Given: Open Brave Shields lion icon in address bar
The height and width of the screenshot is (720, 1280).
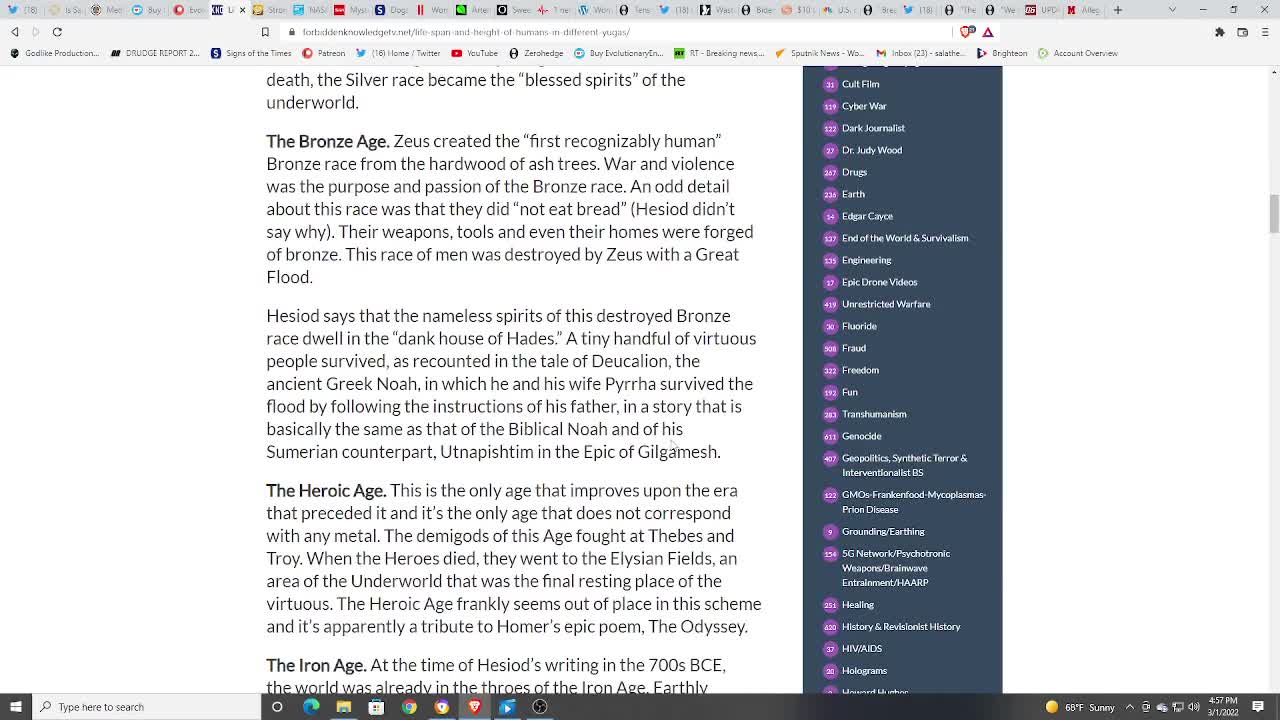Looking at the screenshot, I should click(x=967, y=32).
